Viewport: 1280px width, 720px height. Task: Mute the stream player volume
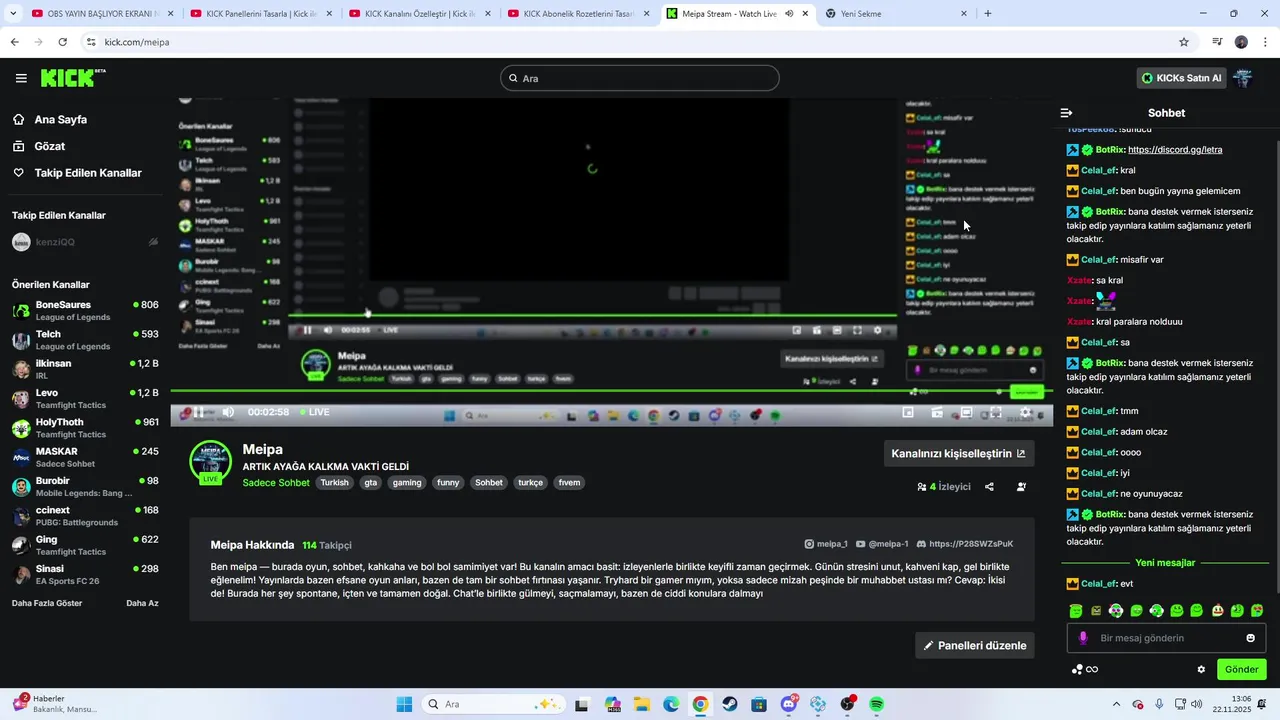click(x=228, y=412)
